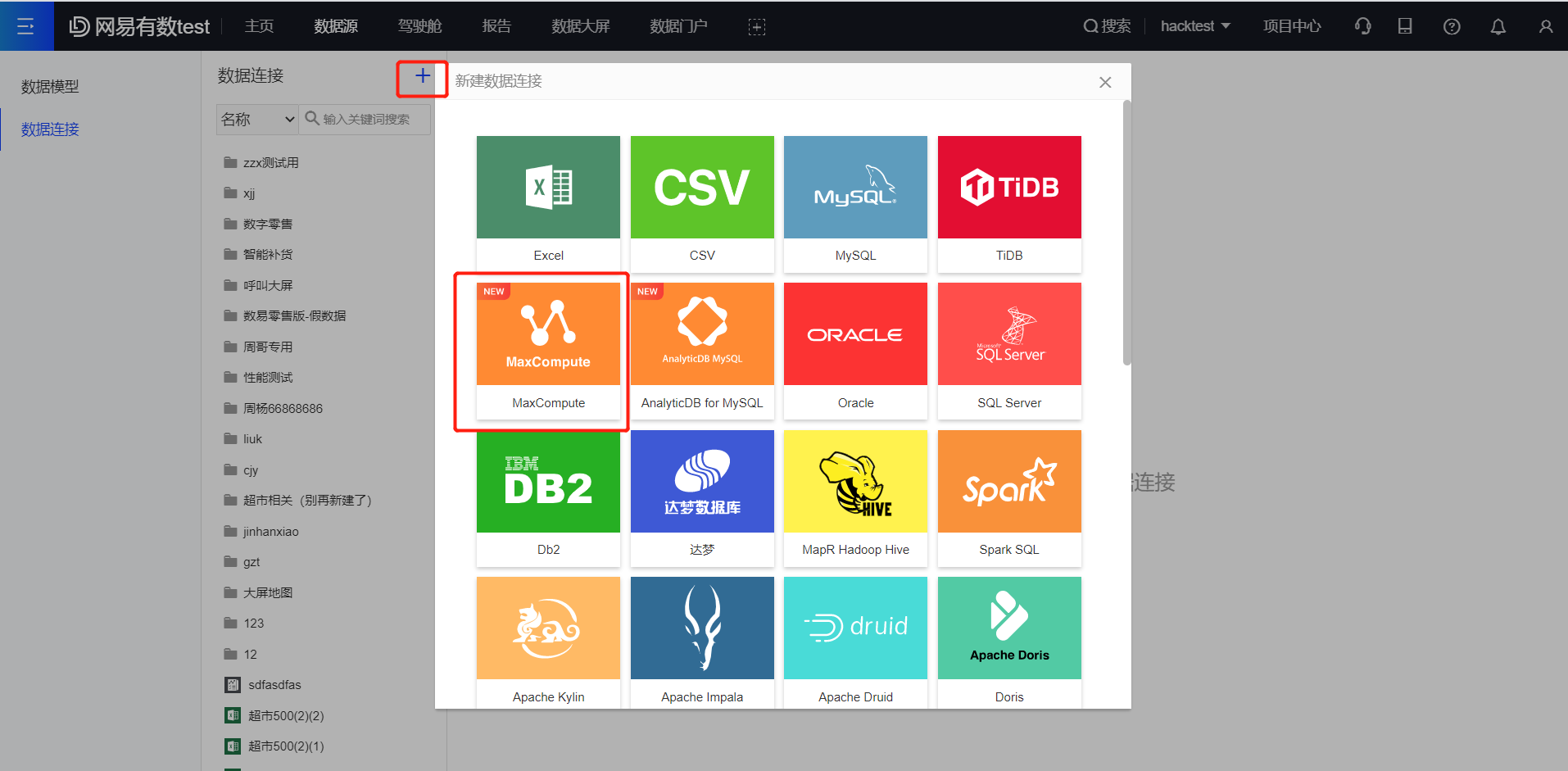Select 数据连接 in left sidebar

[50, 129]
